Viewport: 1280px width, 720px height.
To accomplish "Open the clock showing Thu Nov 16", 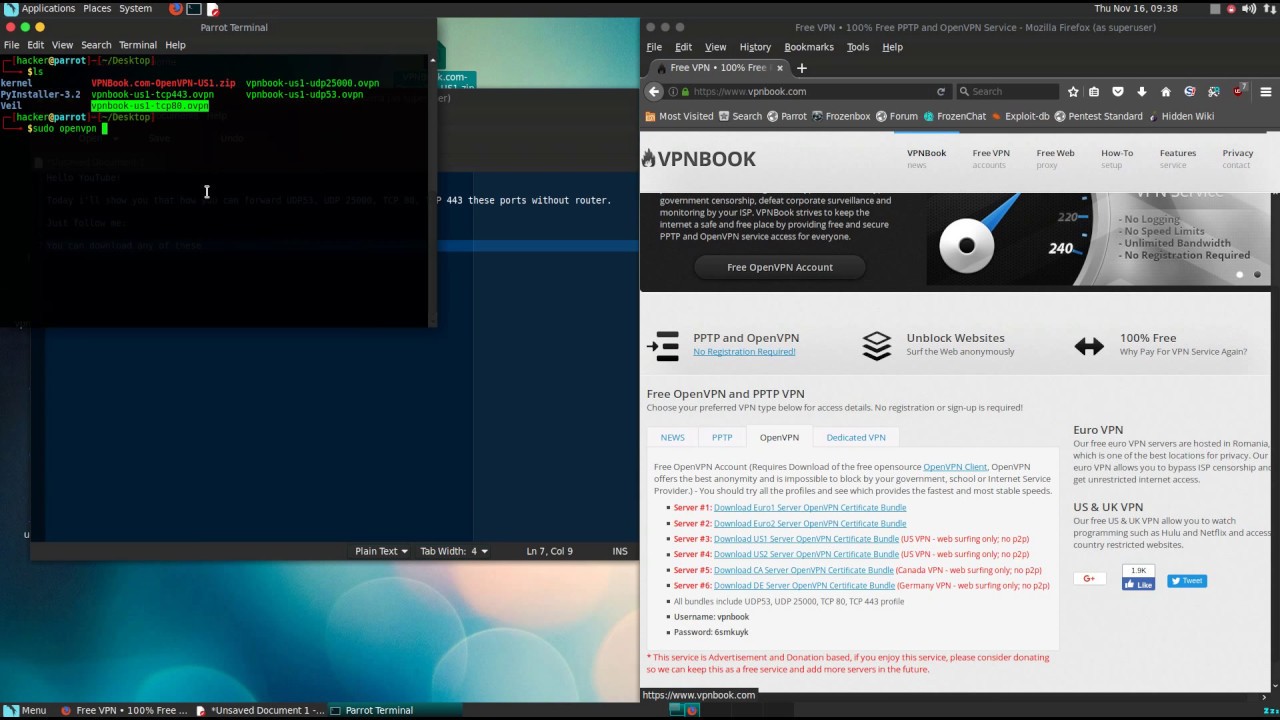I will (x=1136, y=8).
